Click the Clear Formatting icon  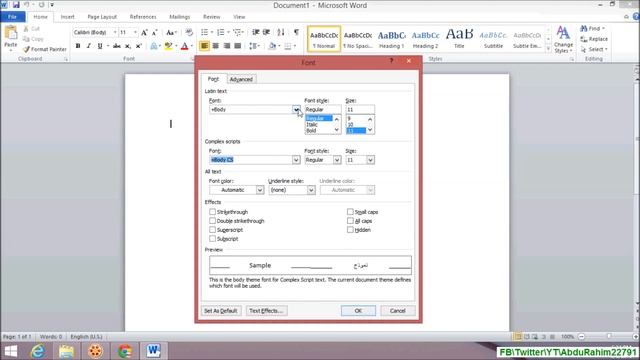click(x=189, y=33)
